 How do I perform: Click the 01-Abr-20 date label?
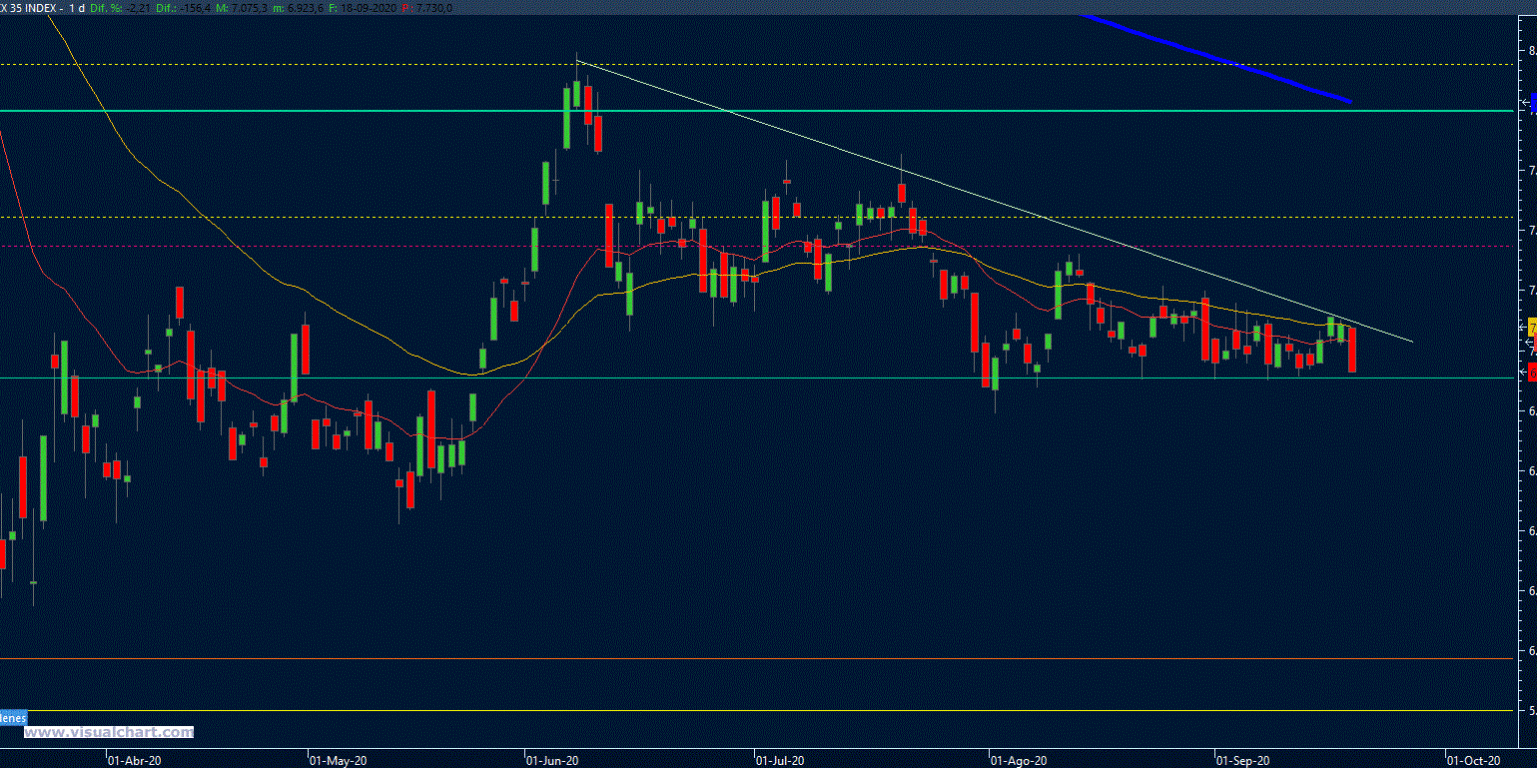pyautogui.click(x=134, y=760)
